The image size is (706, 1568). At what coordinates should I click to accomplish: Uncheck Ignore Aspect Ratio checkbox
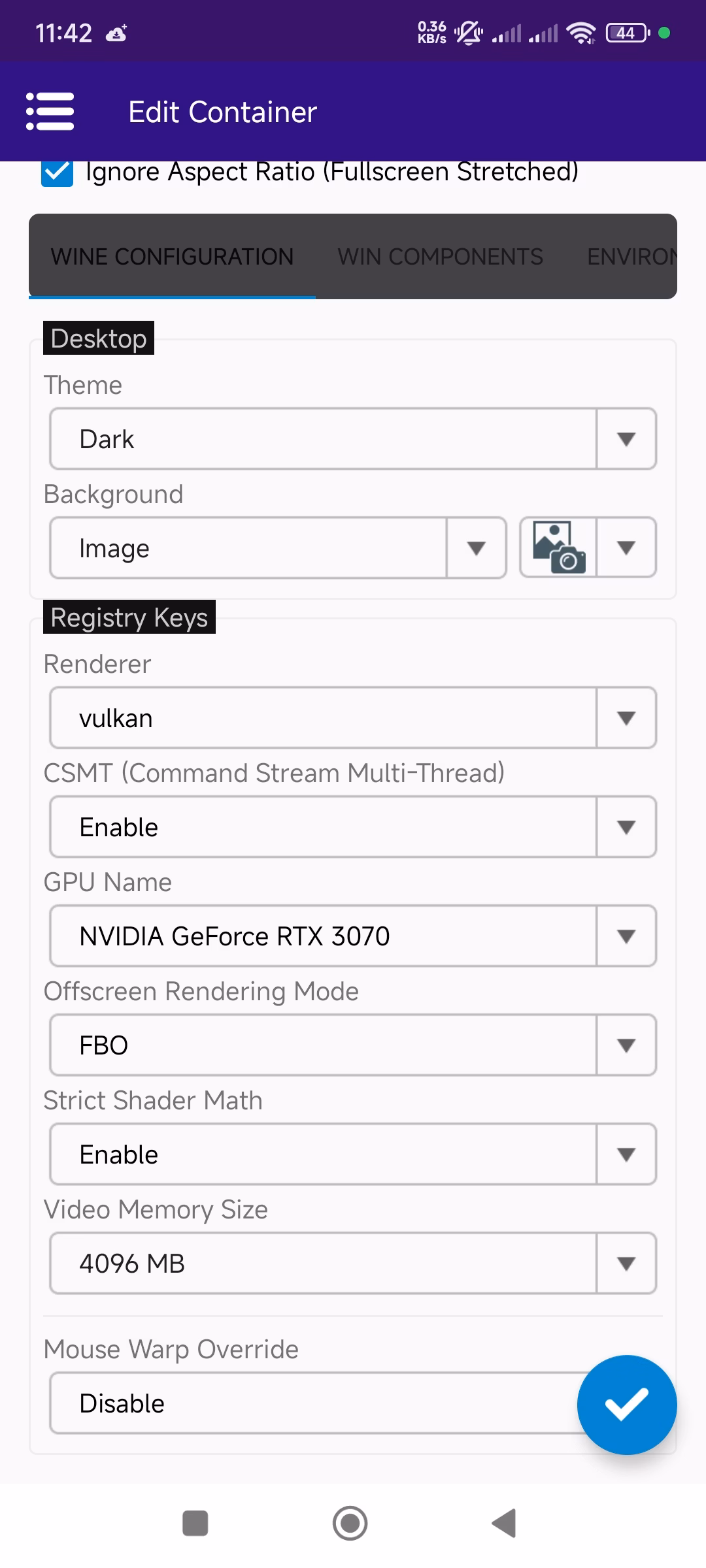pyautogui.click(x=58, y=172)
